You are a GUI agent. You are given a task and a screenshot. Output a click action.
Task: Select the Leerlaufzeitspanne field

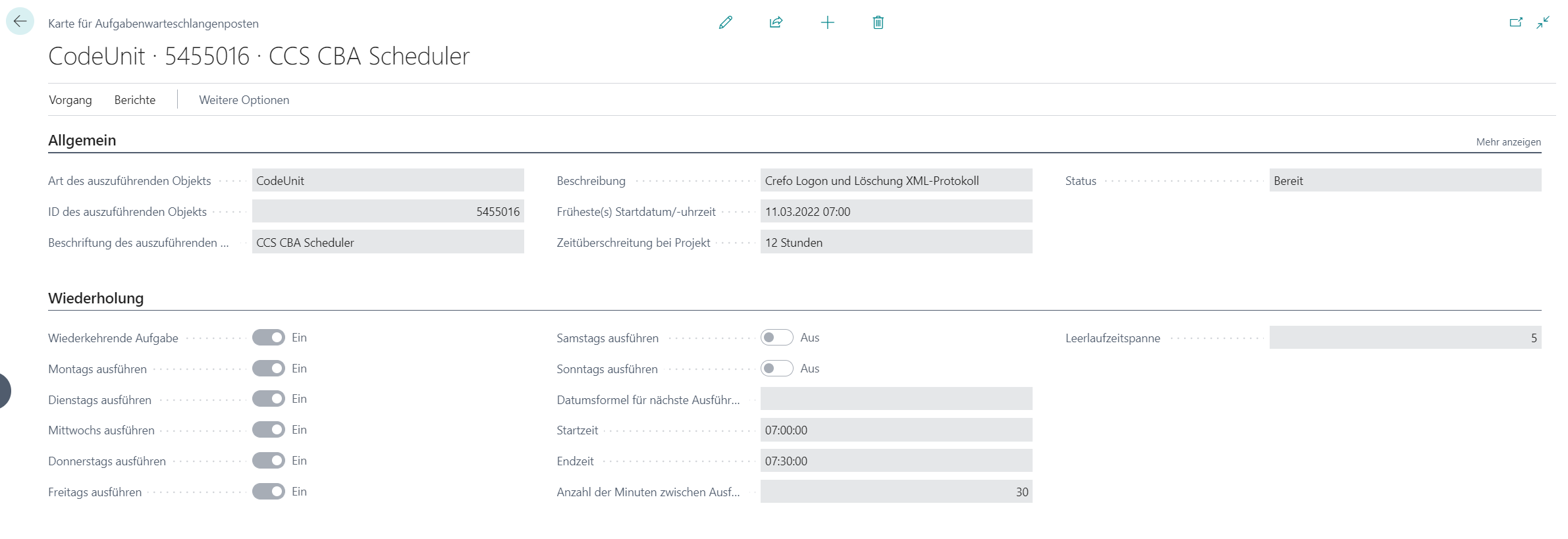(1405, 338)
